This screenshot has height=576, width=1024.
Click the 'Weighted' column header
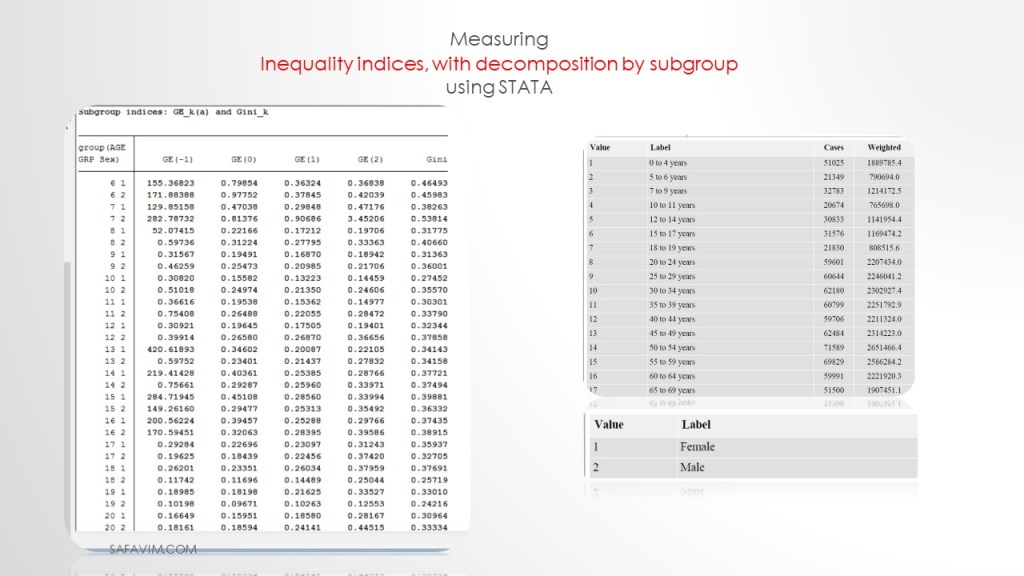coord(884,147)
